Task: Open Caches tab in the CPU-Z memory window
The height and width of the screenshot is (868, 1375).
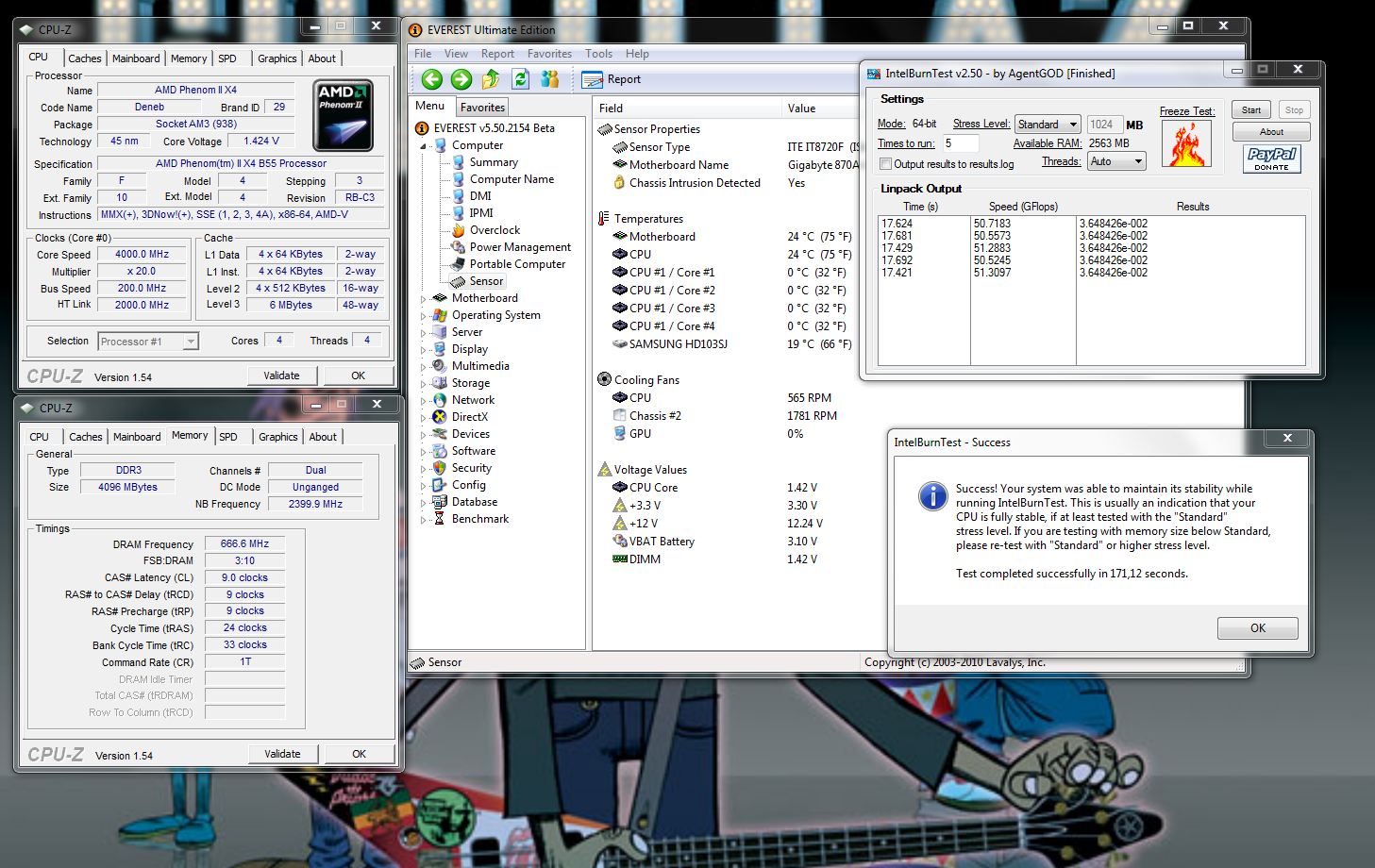Action: pos(85,437)
